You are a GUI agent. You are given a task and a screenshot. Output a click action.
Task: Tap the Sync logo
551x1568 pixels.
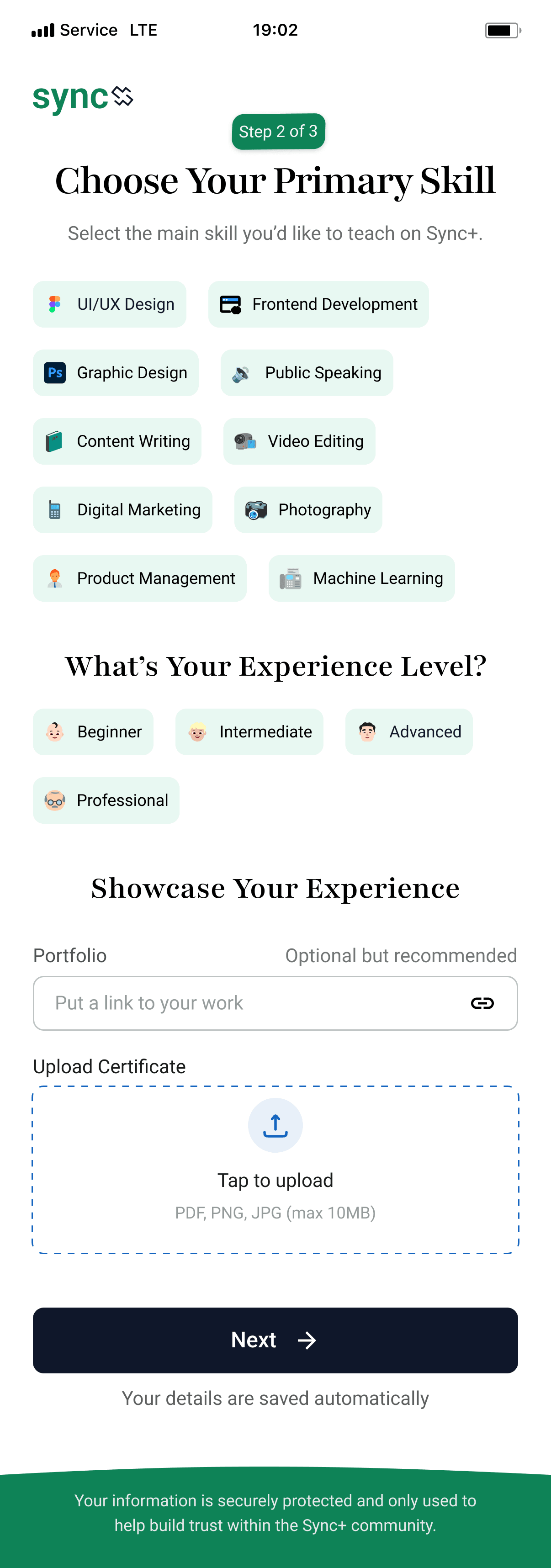coord(83,98)
